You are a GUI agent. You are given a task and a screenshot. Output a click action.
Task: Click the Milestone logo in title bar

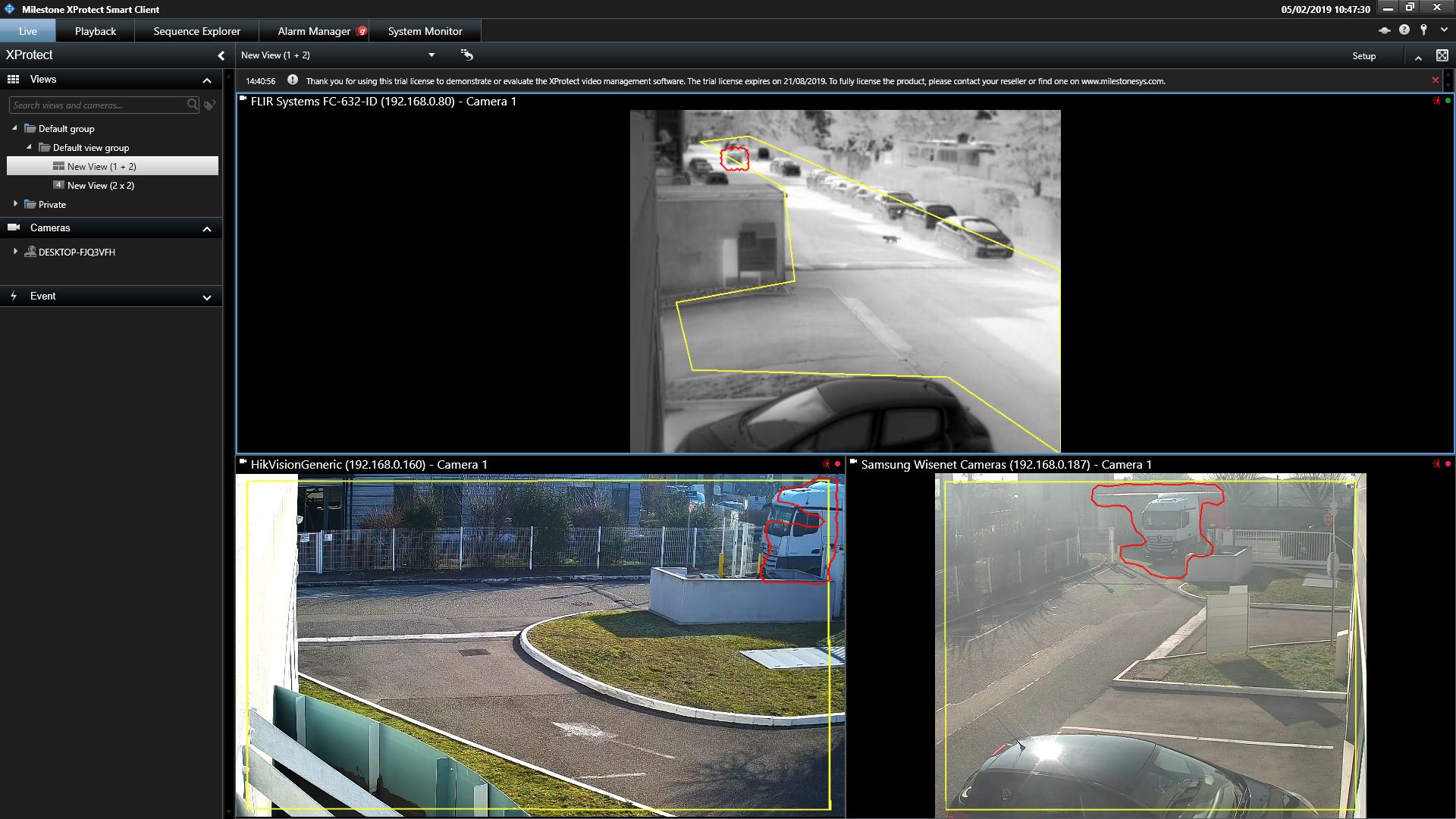point(9,9)
